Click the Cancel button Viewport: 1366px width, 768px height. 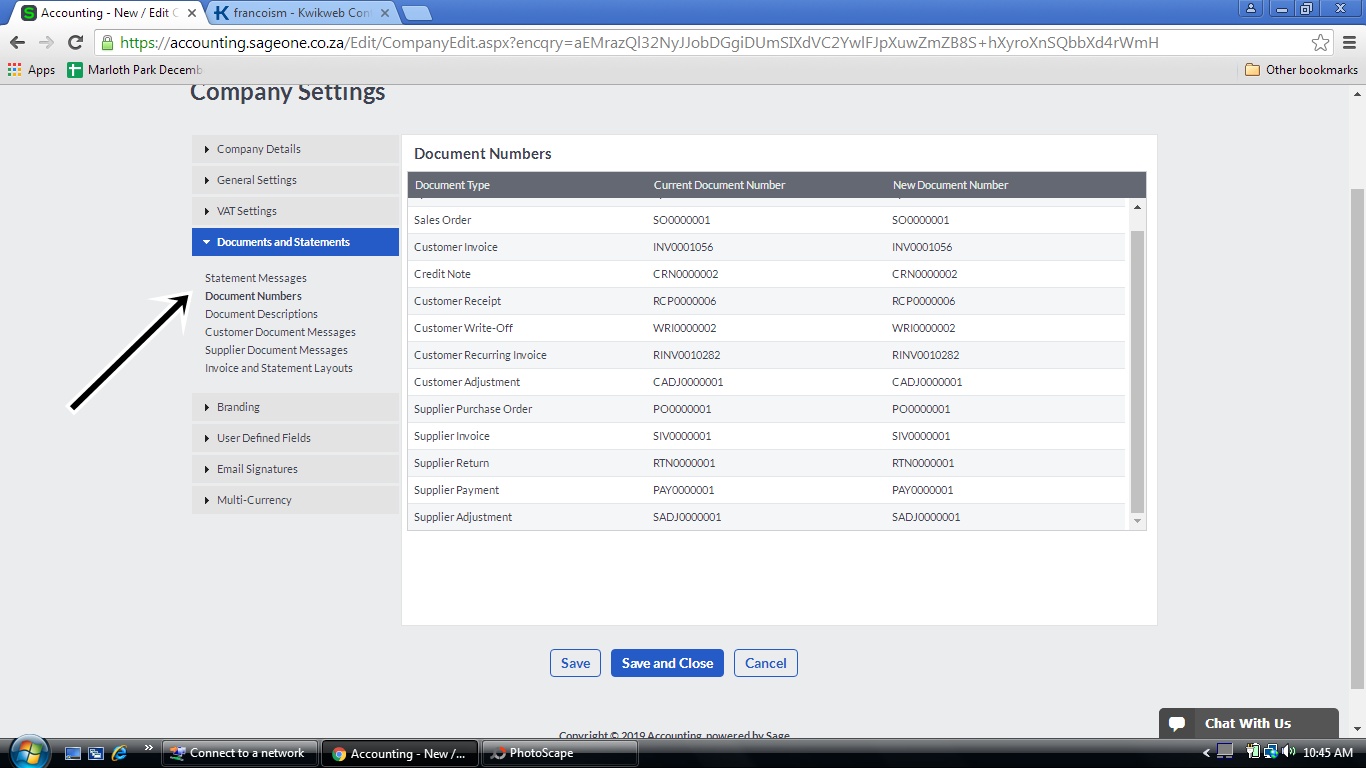tap(765, 663)
